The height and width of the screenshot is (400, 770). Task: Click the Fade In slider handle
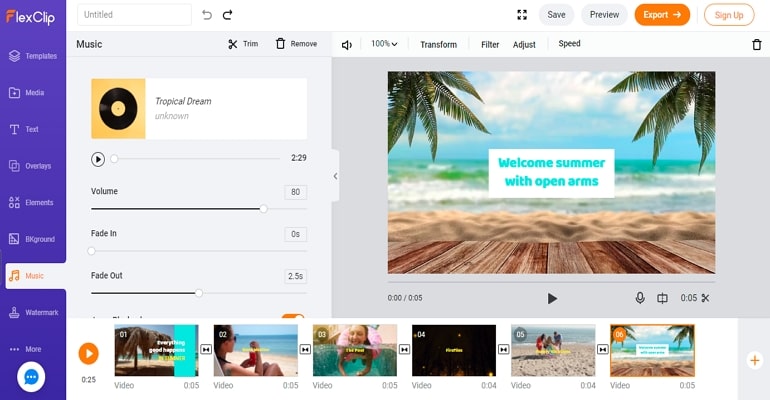pos(91,251)
